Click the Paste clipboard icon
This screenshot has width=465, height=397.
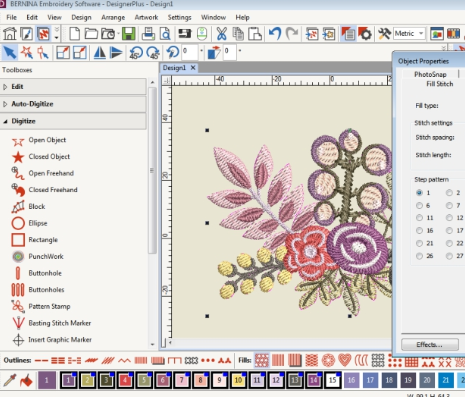click(255, 34)
